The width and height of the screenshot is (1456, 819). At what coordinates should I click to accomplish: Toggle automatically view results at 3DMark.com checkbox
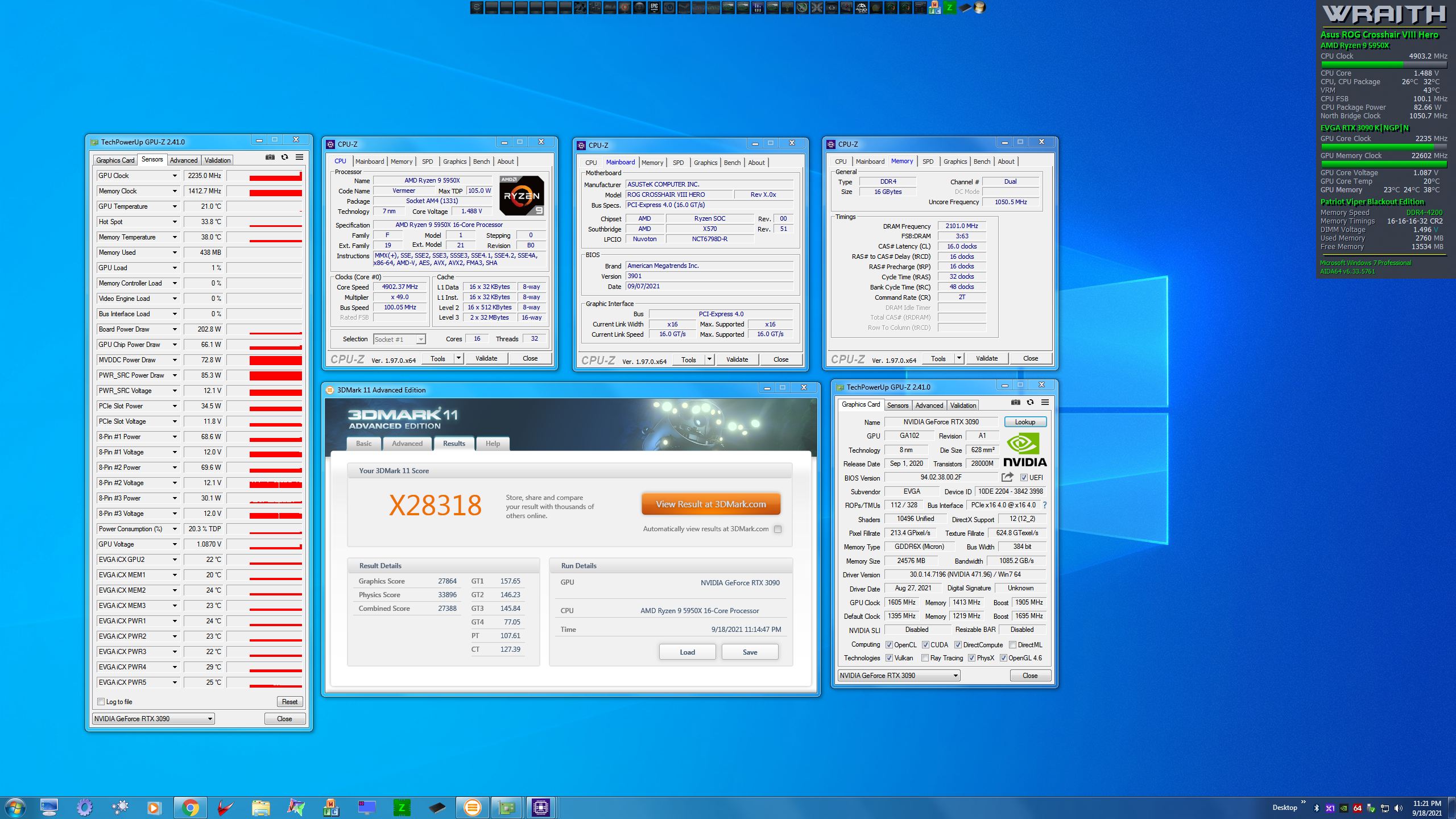point(777,529)
